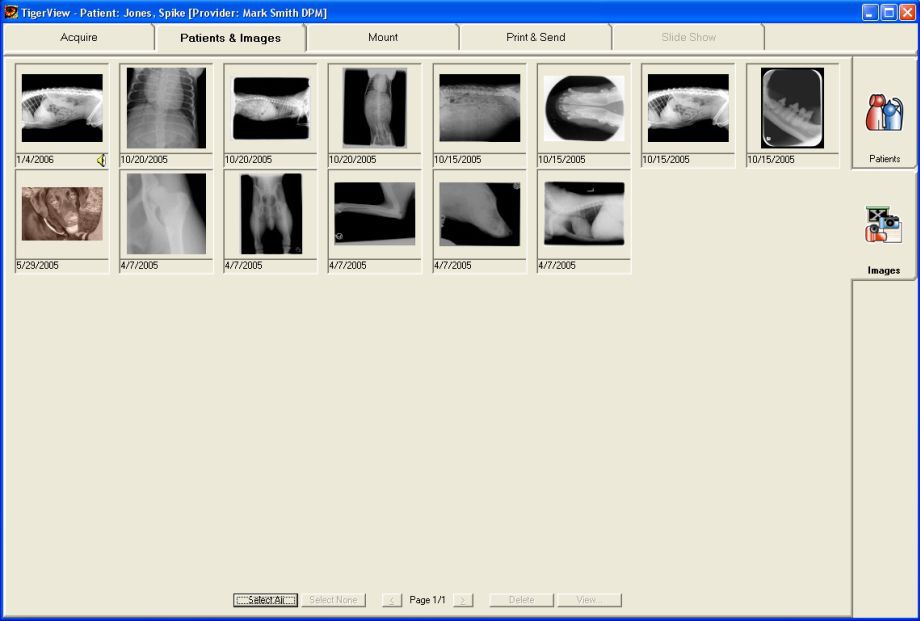Click the Select None button
This screenshot has height=621, width=920.
point(333,600)
